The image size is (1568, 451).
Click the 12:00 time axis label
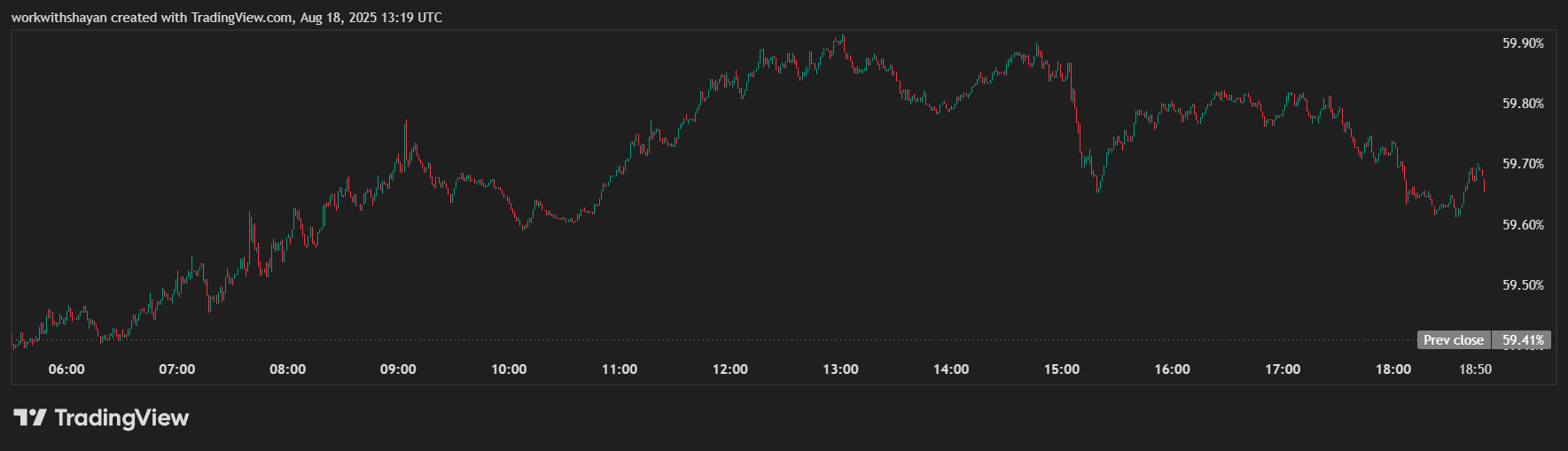tap(730, 369)
